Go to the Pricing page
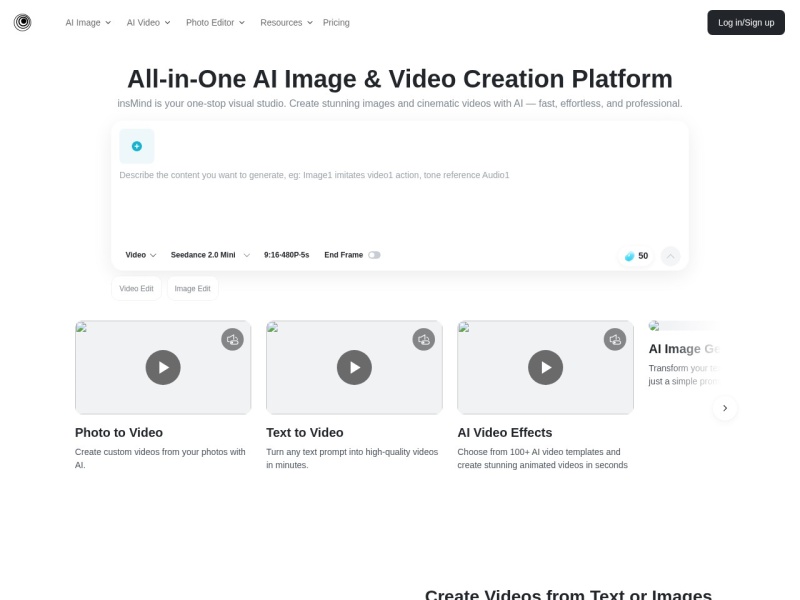 point(336,22)
